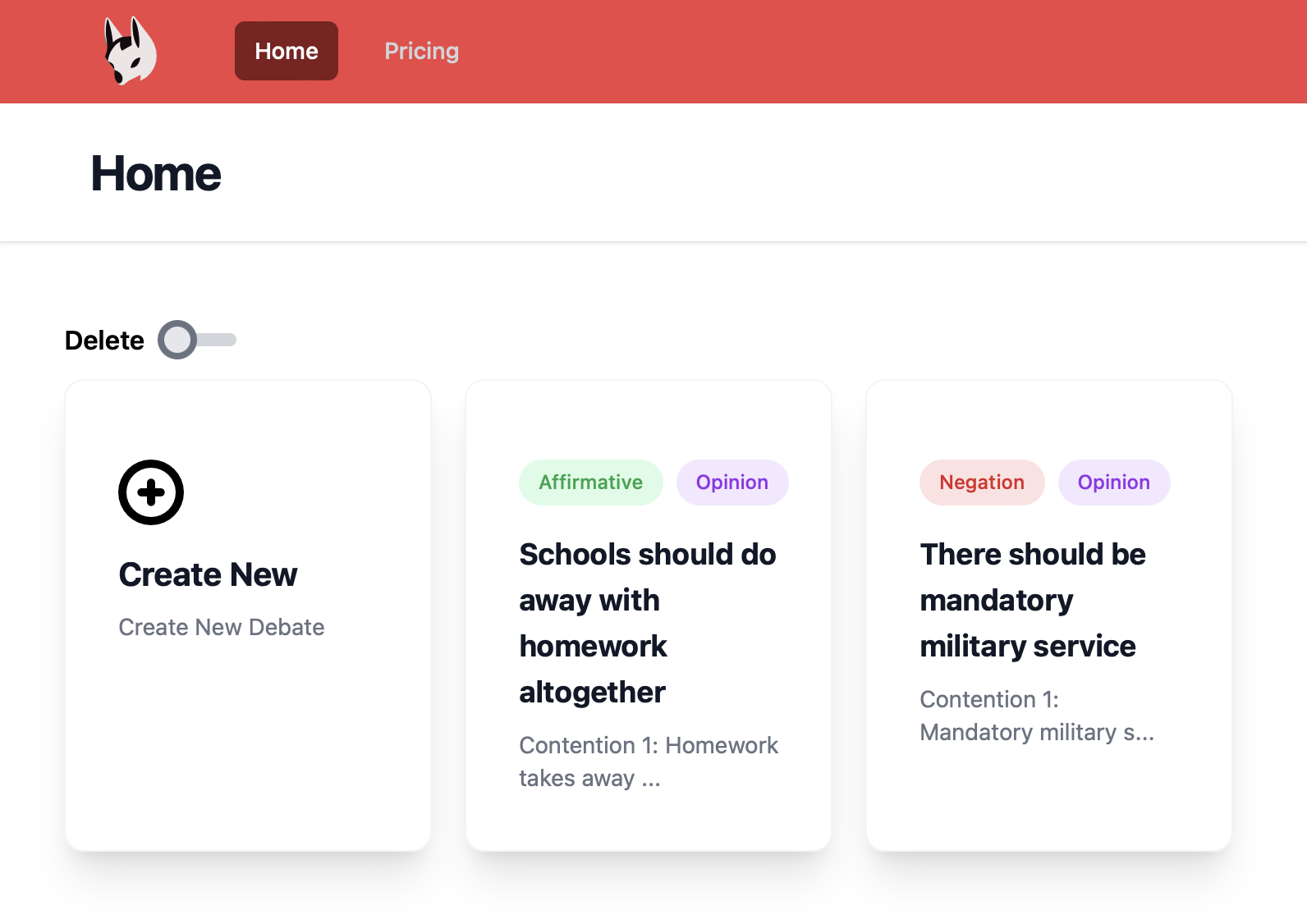Click the fox logo in the header
The width and height of the screenshot is (1307, 924).
pos(130,51)
